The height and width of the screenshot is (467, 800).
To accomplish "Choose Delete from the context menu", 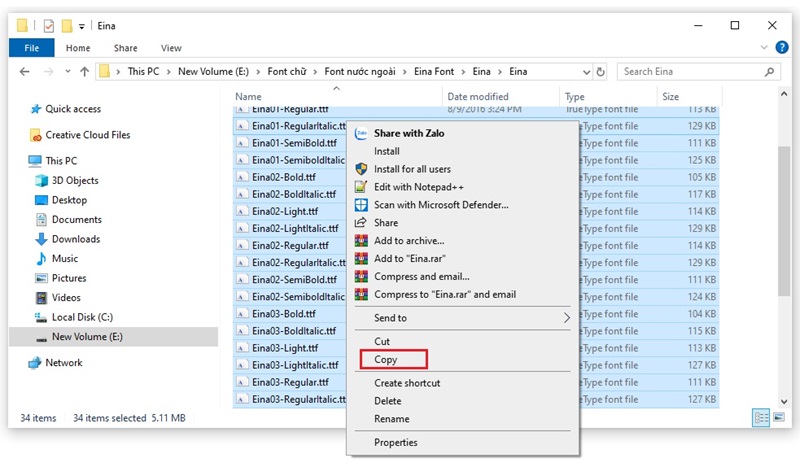I will point(388,401).
